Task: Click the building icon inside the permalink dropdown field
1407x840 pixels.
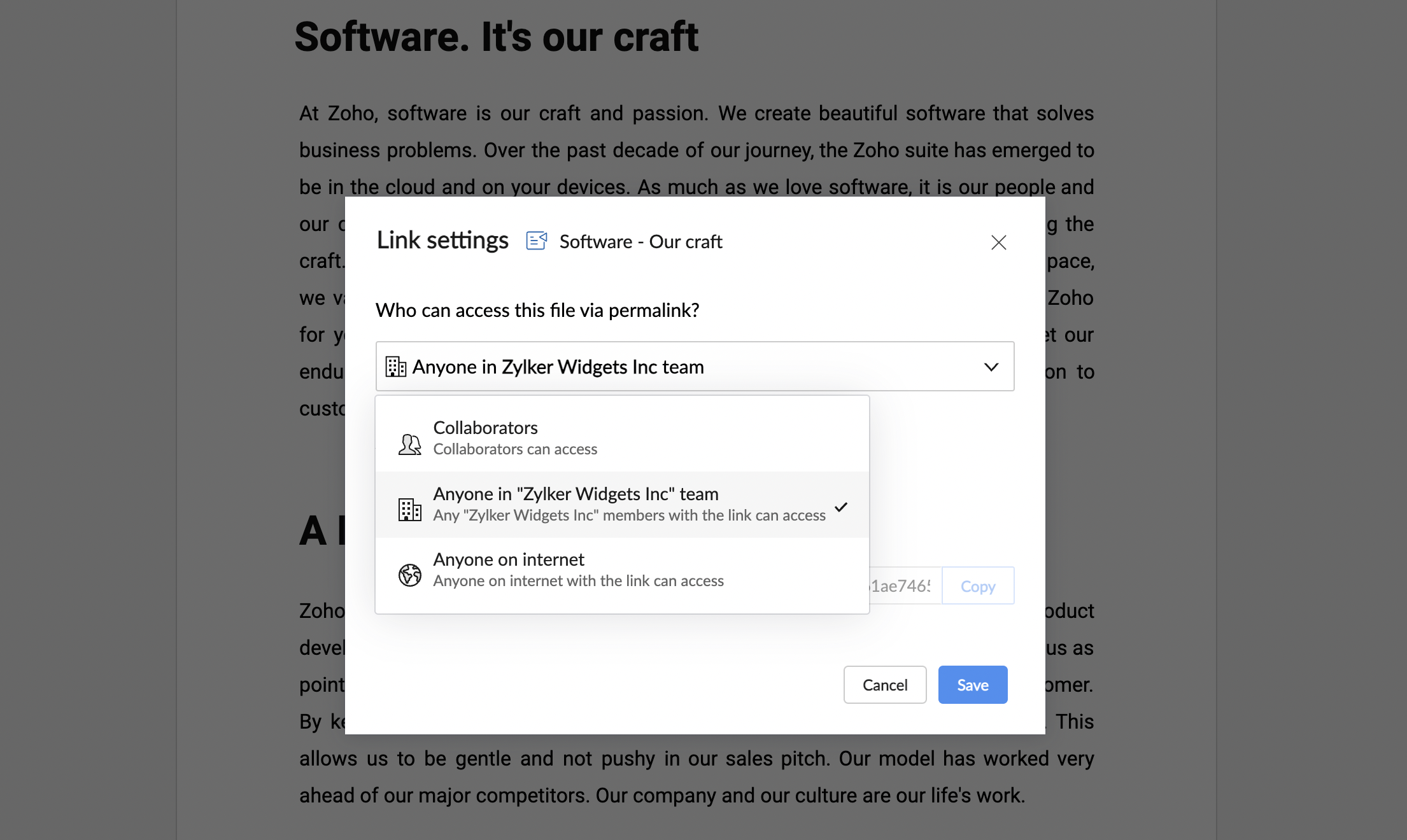Action: 395,367
